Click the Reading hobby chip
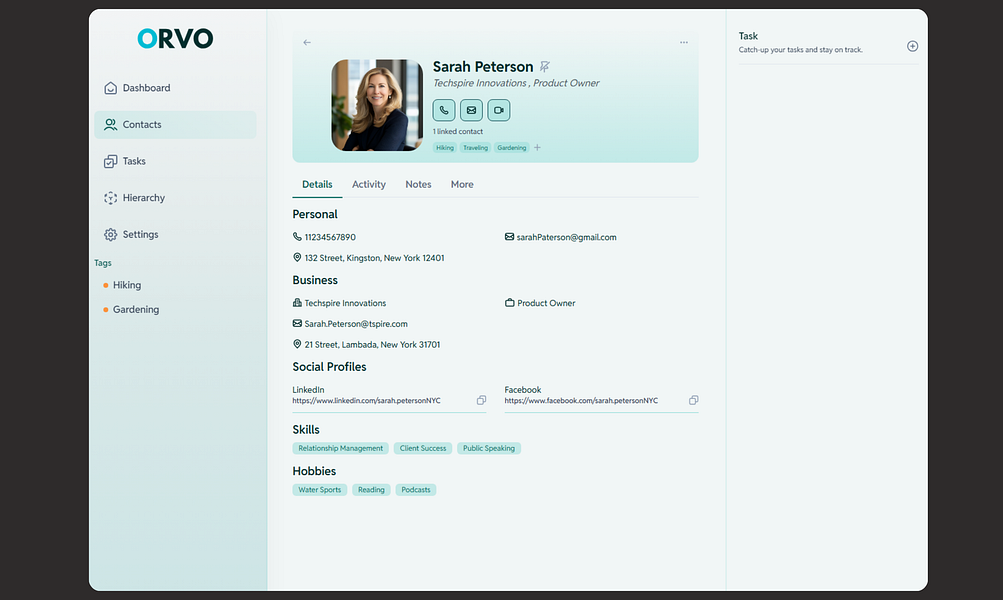The height and width of the screenshot is (600, 1003). coord(371,490)
